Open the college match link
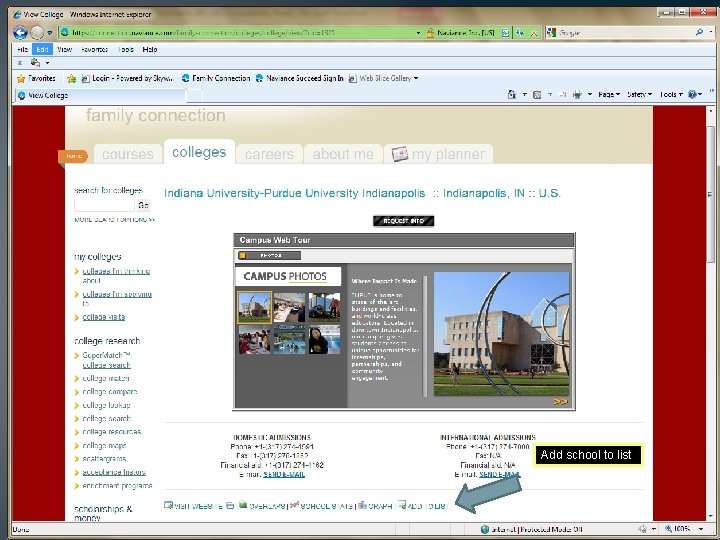 click(x=106, y=378)
